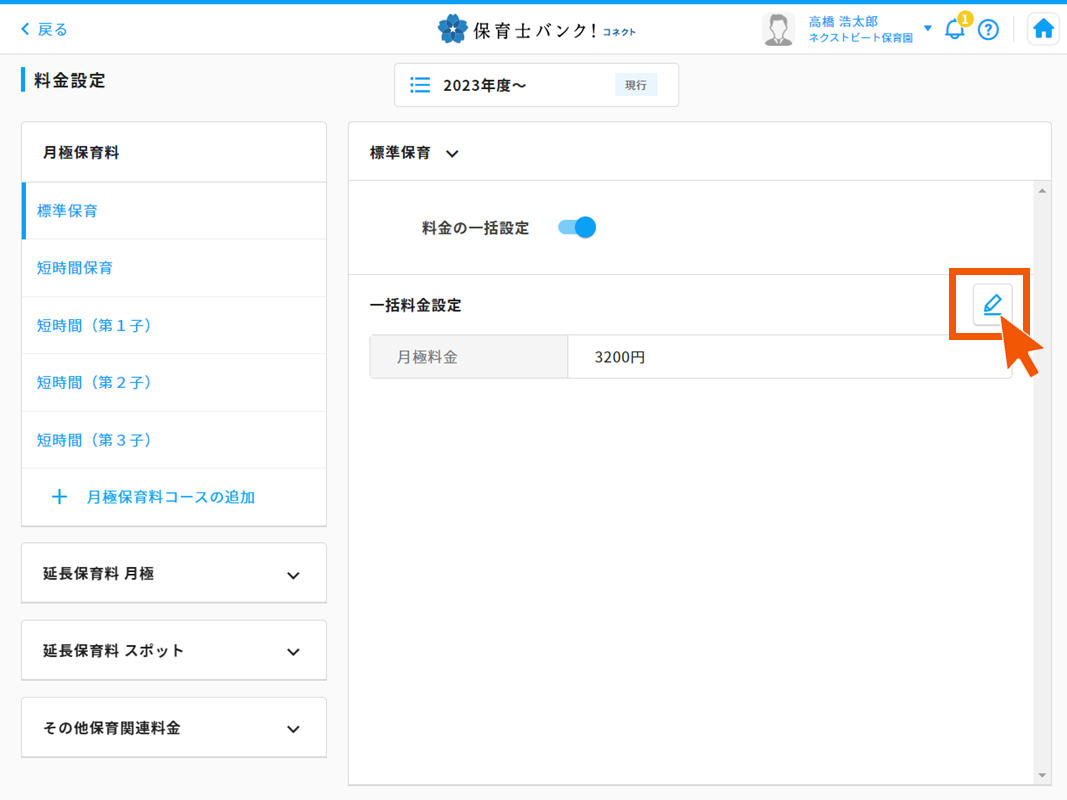Click the list icon beside 2023年度〜
The height and width of the screenshot is (800, 1067).
[x=420, y=85]
